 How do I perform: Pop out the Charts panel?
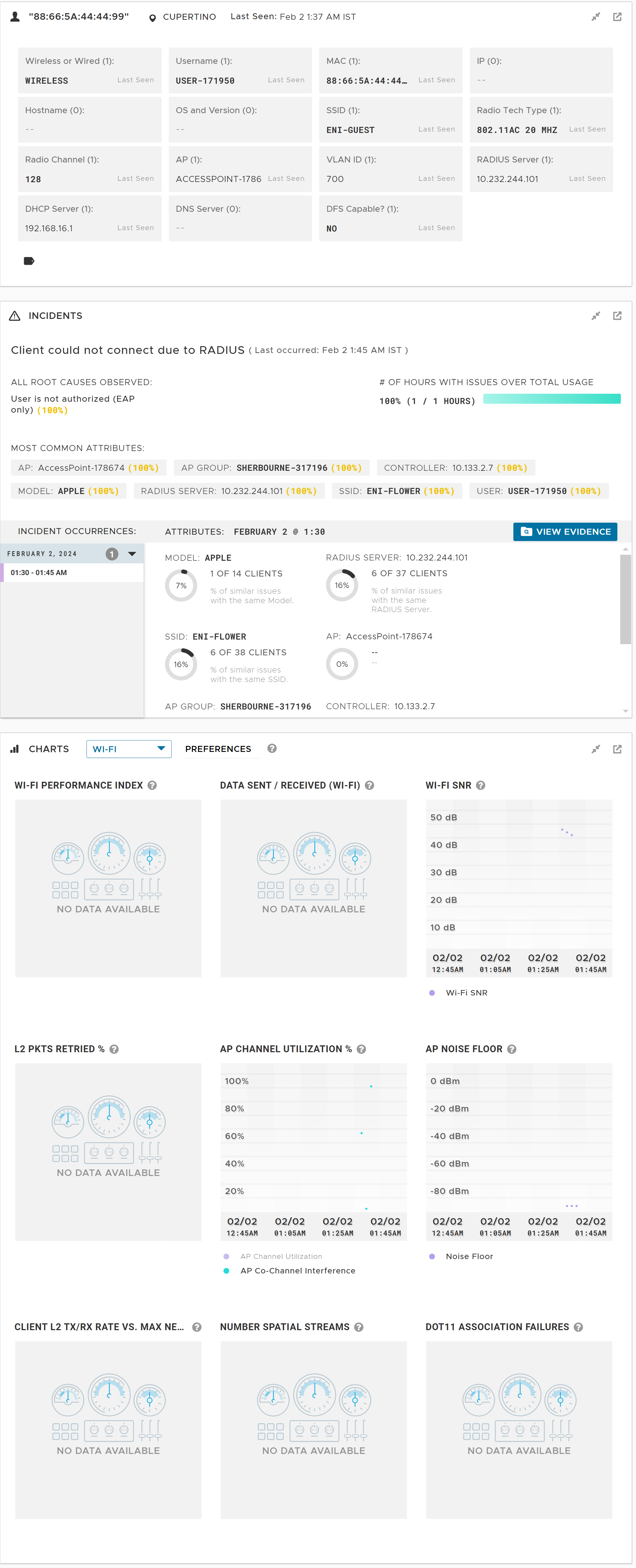(617, 749)
